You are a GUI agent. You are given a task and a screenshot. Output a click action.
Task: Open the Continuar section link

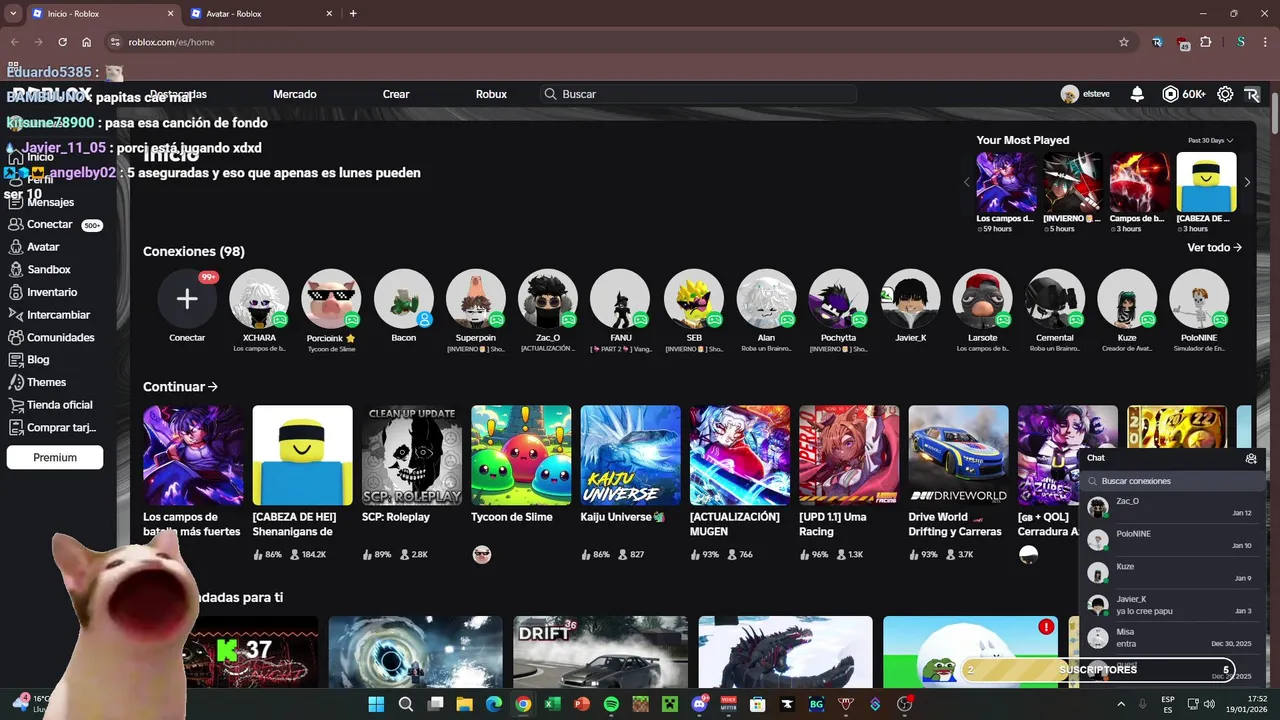click(x=181, y=387)
